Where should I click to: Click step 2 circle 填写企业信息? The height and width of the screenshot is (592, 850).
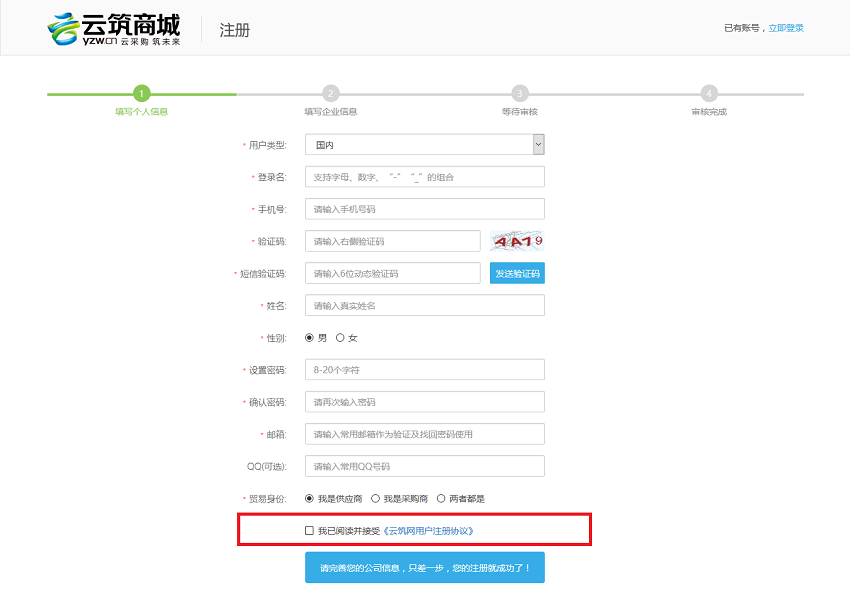point(331,94)
